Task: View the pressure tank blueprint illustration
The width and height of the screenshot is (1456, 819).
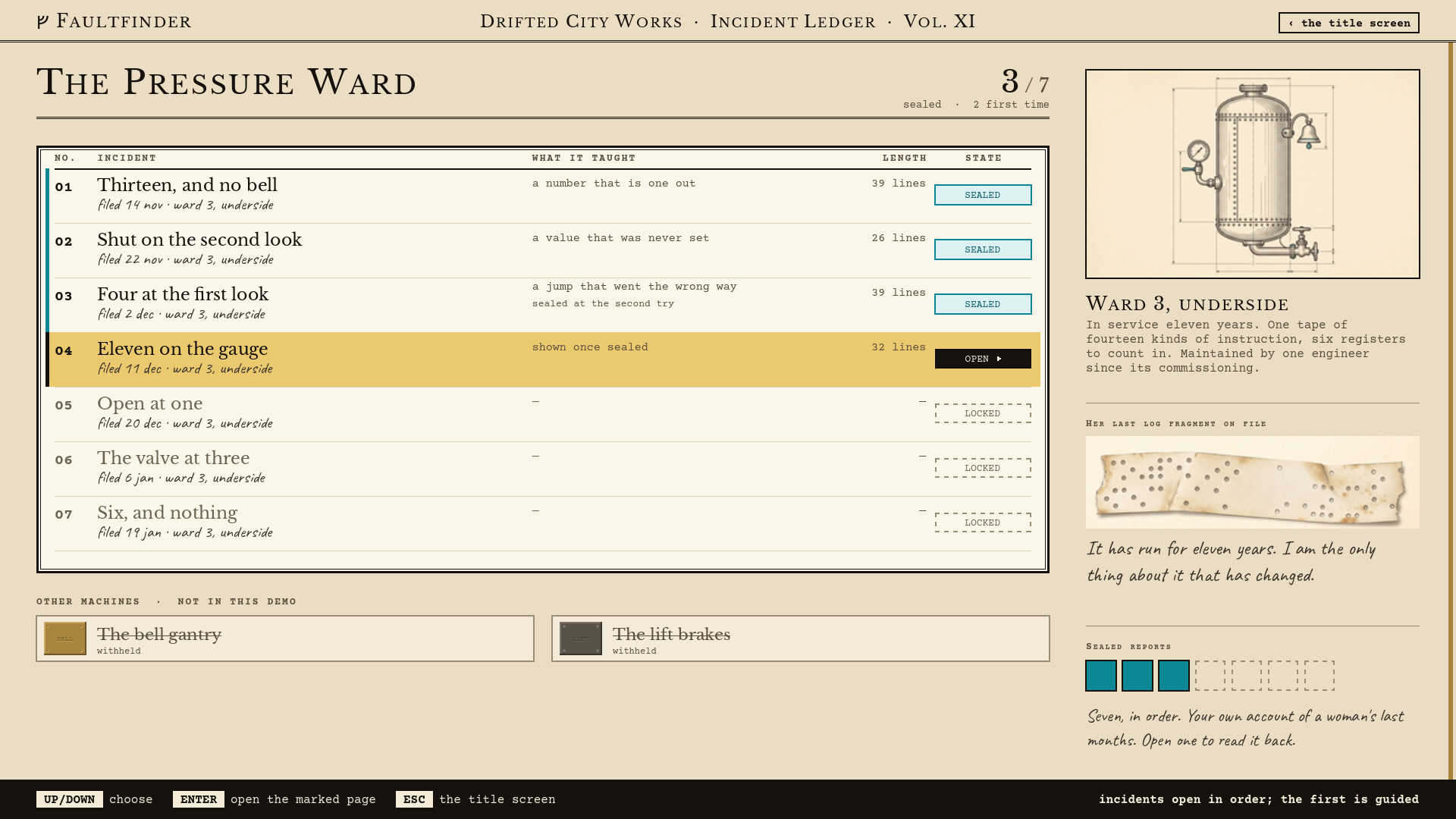Action: coord(1253,174)
